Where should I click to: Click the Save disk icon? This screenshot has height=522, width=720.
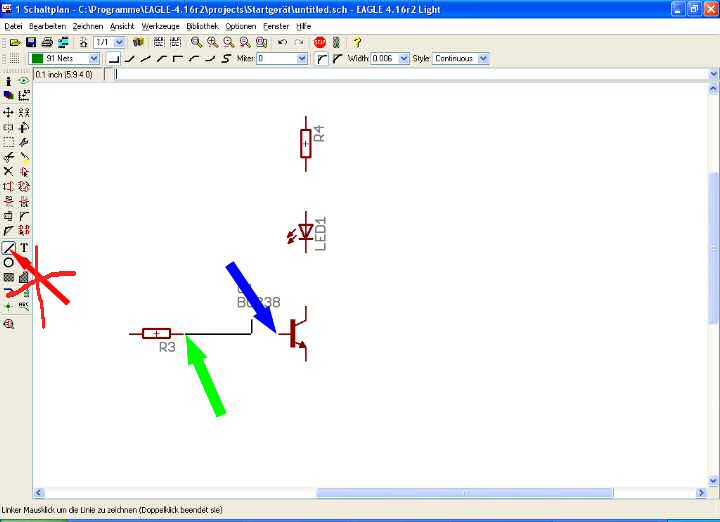[x=31, y=43]
